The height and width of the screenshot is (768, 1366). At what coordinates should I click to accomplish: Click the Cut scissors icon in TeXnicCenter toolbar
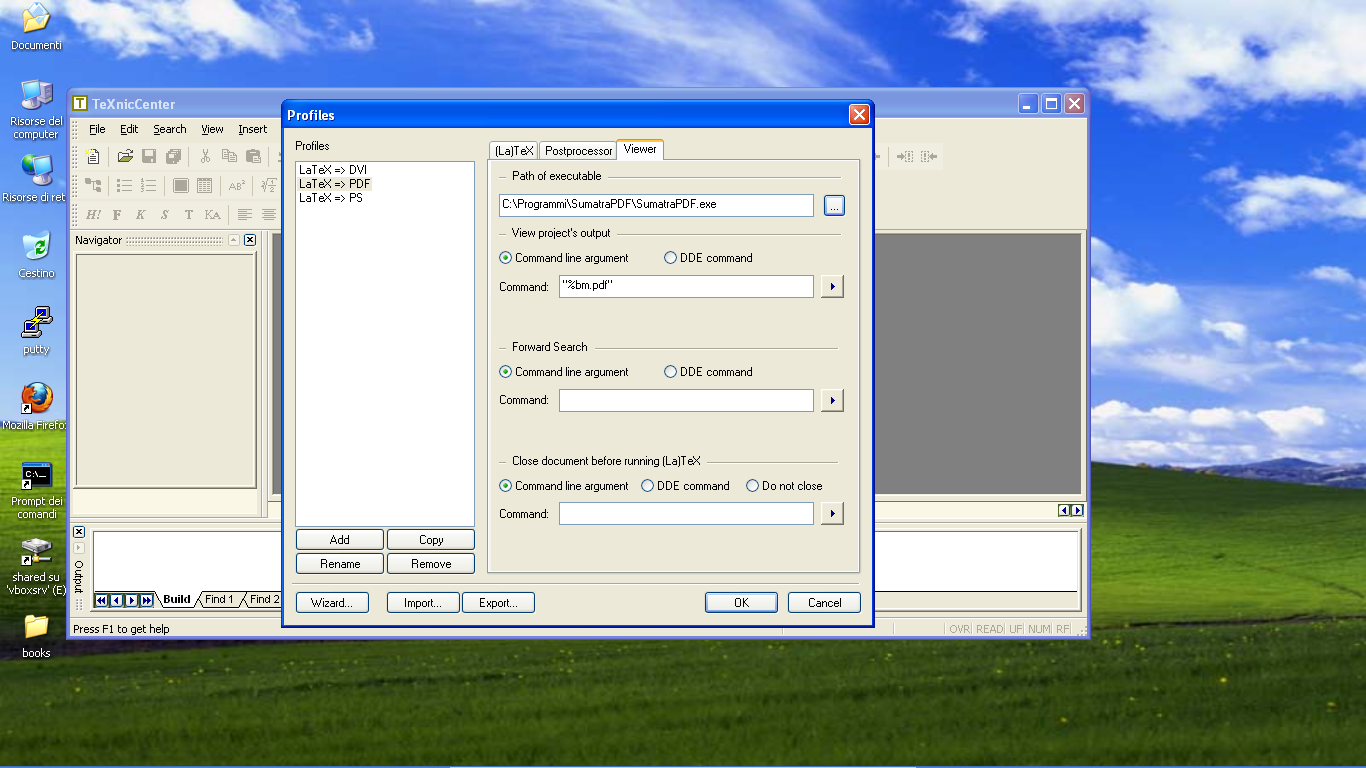click(205, 156)
